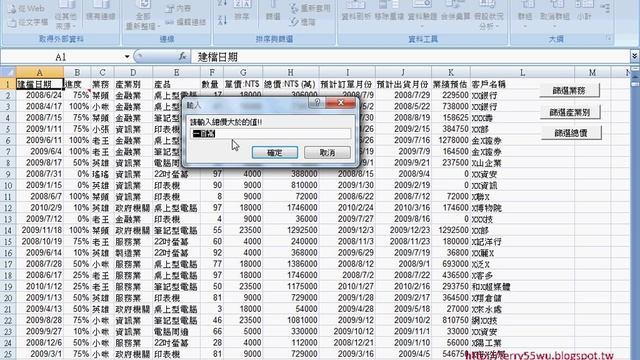The image size is (640, 360).
Task: Expand the formula bar with right-edge chevron
Action: [x=634, y=56]
